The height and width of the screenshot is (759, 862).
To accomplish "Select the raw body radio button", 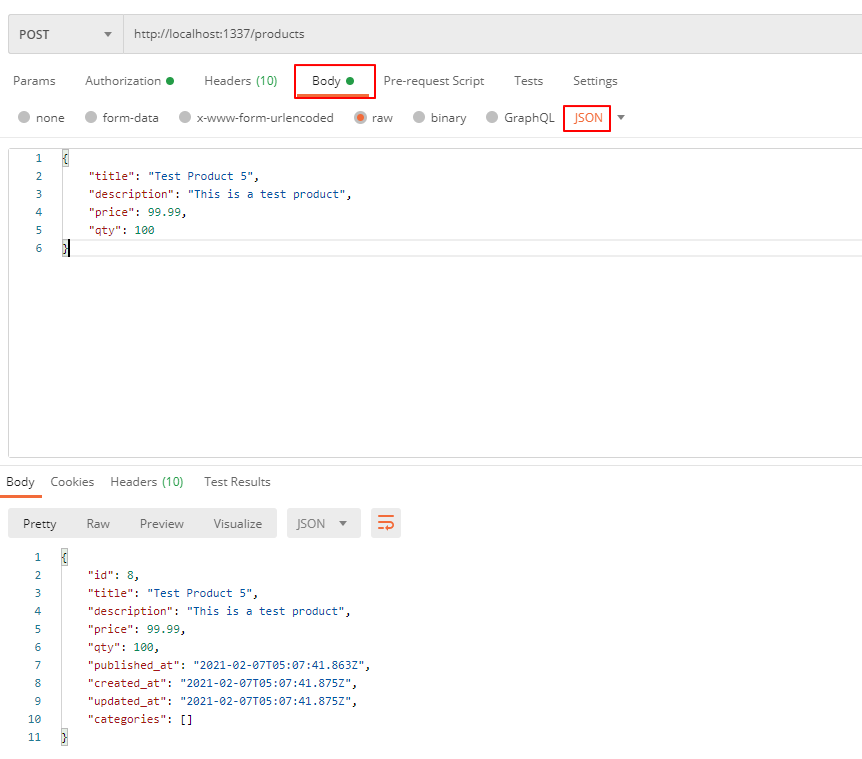I will [360, 118].
